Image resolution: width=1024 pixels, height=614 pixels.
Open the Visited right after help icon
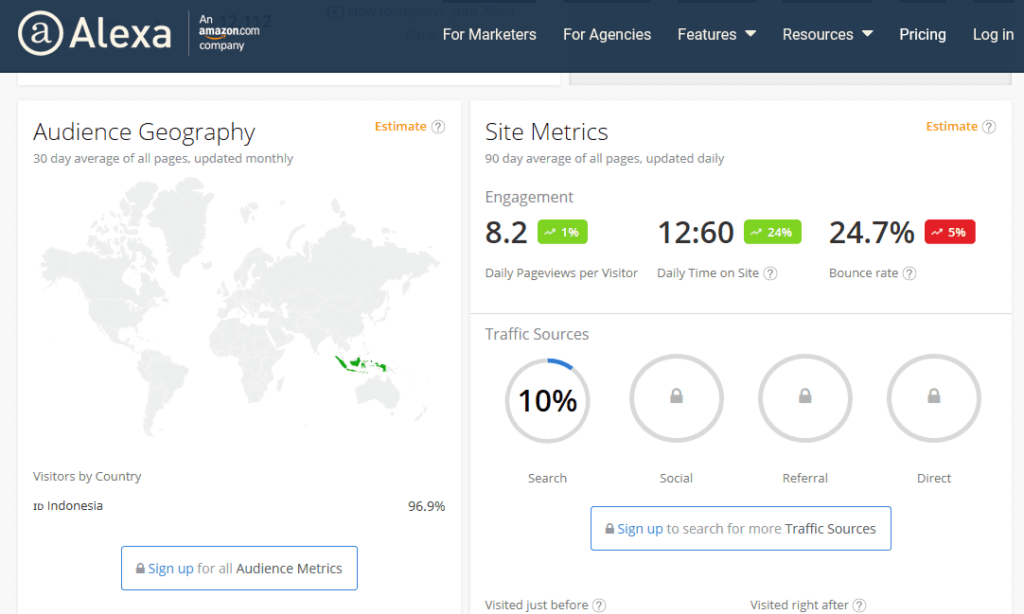coord(859,606)
